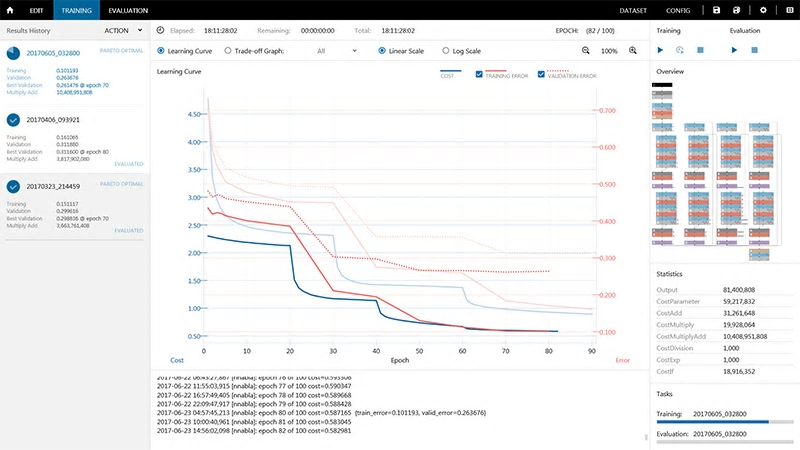
Task: Open the Dataset page
Action: click(633, 10)
